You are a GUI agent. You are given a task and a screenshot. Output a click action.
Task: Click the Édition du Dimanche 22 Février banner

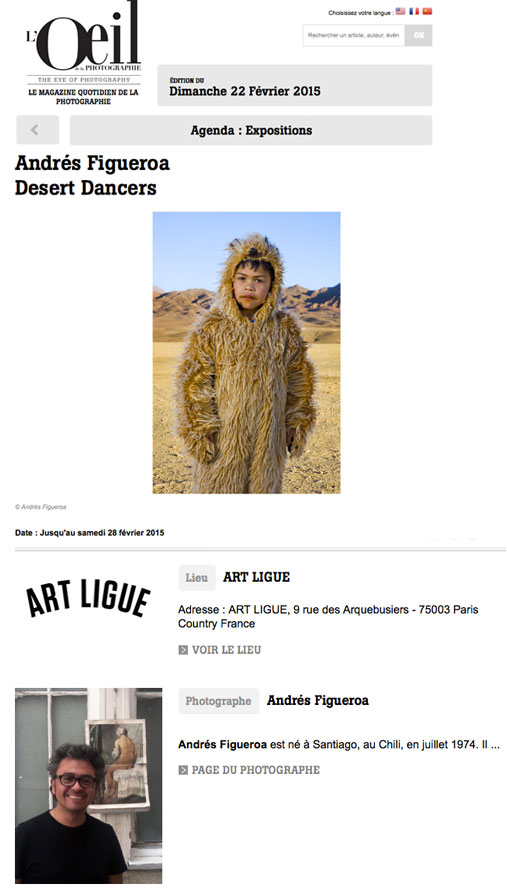pos(295,86)
